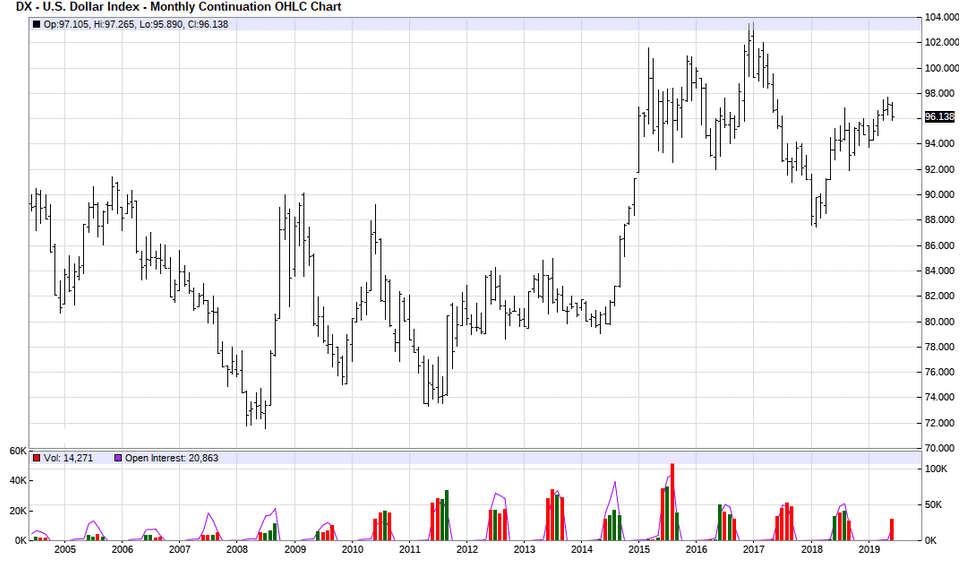The height and width of the screenshot is (563, 963).
Task: Click the 102.000 price axis label
Action: tap(942, 42)
